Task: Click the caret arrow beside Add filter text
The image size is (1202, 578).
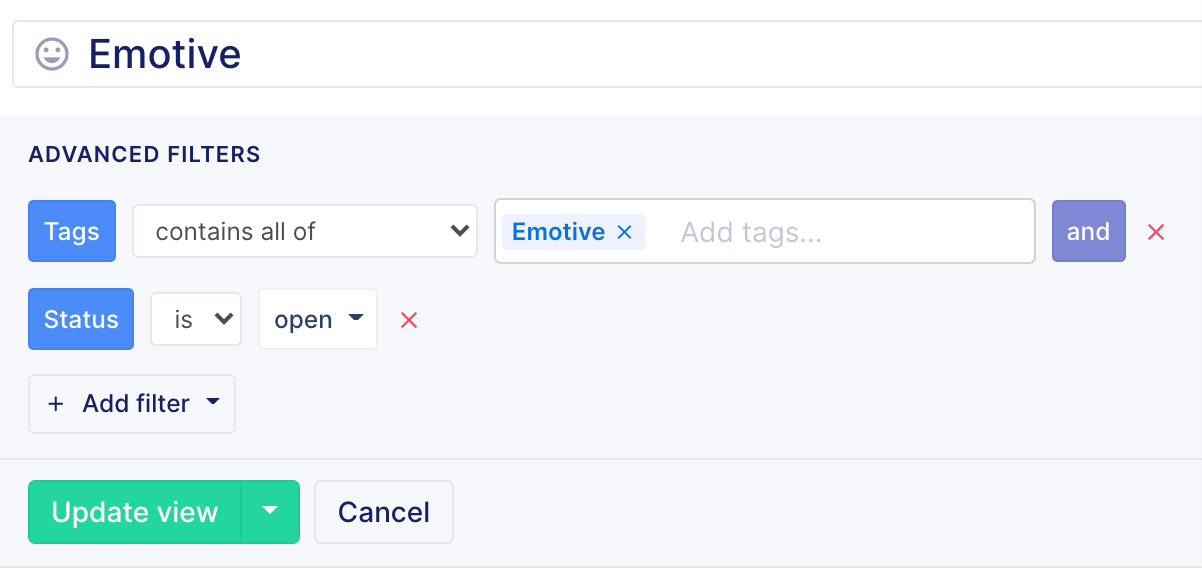Action: coord(212,403)
